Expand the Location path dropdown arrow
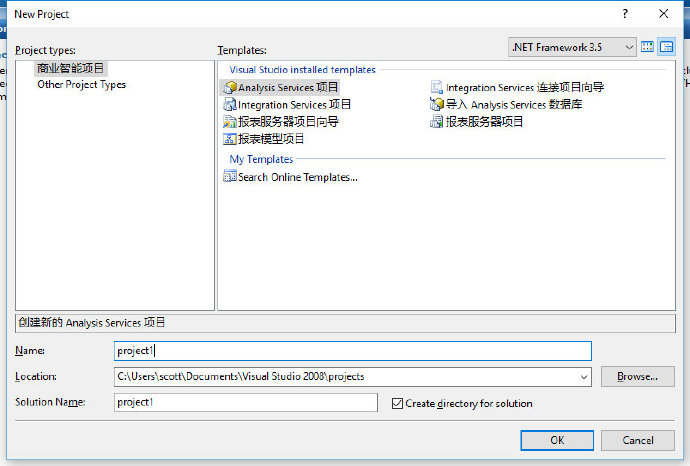Screen dimensions: 690x466 (x=584, y=377)
